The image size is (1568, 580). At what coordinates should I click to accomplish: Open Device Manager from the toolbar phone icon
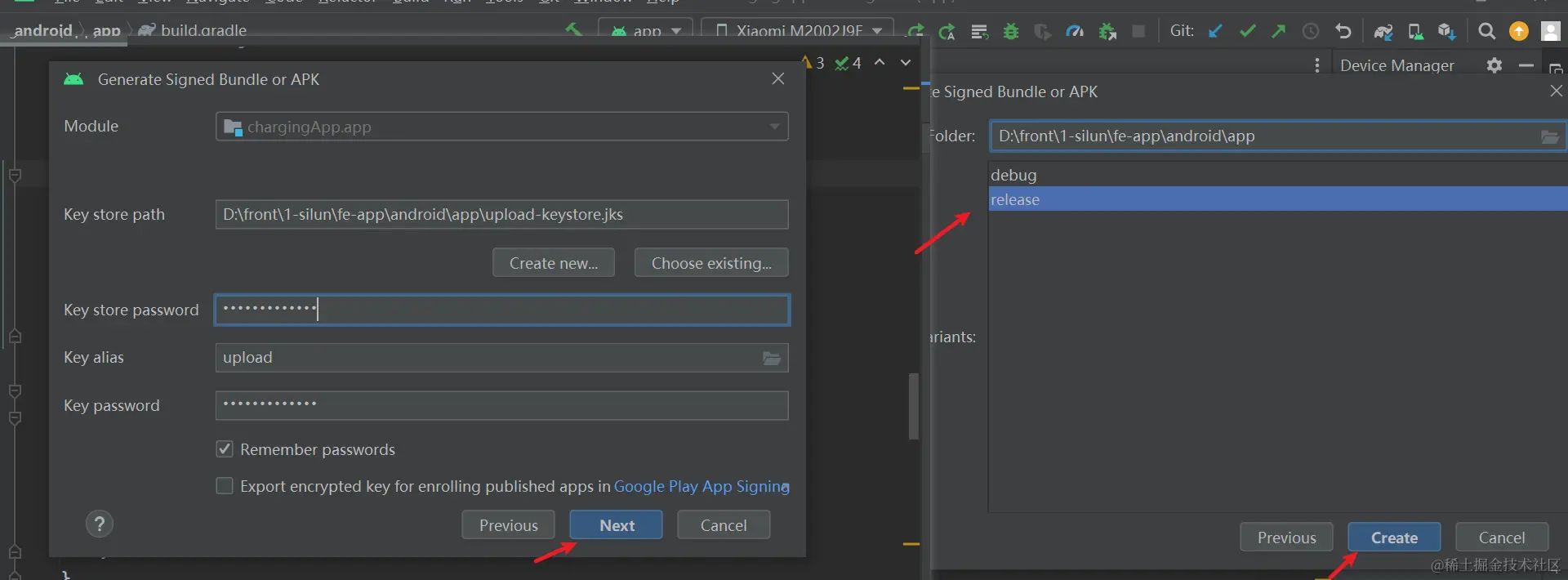pyautogui.click(x=1415, y=31)
